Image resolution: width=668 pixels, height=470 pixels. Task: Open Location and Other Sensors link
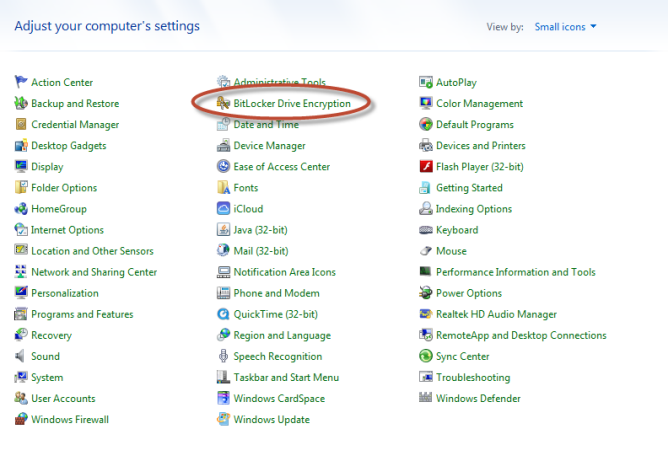click(92, 251)
